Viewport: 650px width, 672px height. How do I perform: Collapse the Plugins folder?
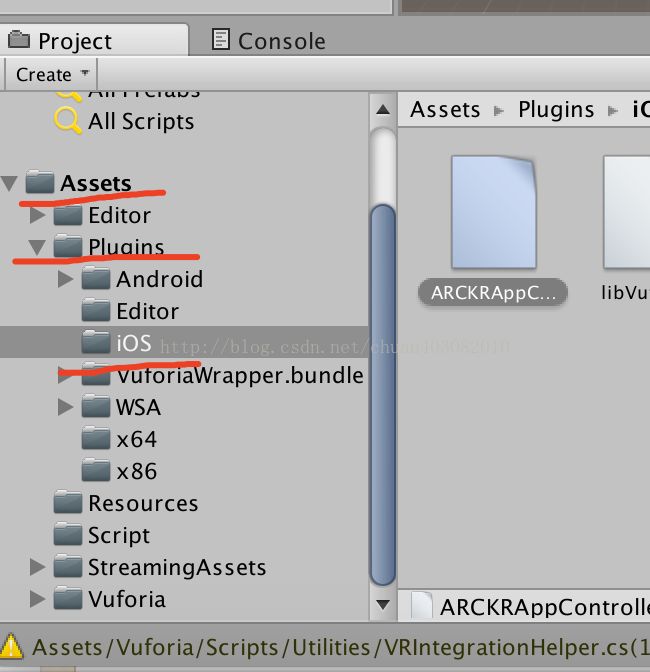[x=37, y=247]
